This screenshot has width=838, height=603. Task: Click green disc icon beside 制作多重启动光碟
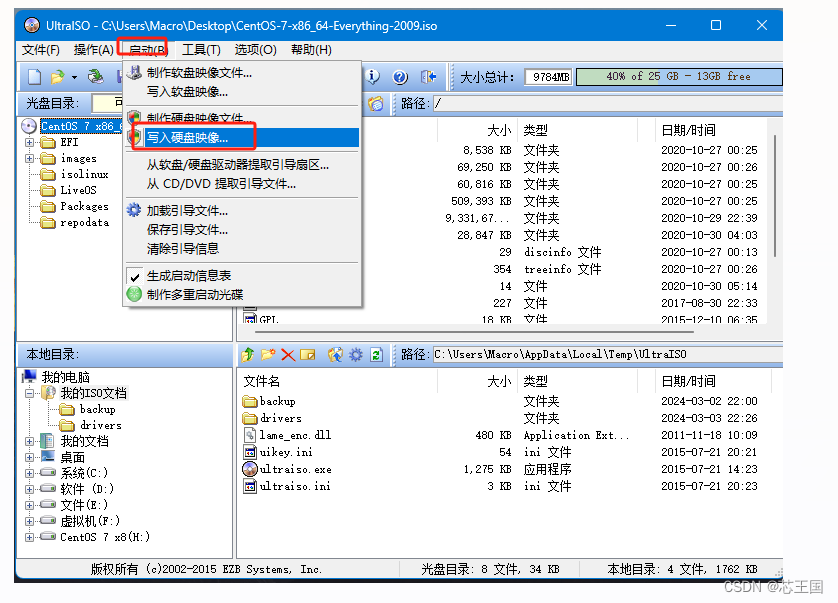134,294
